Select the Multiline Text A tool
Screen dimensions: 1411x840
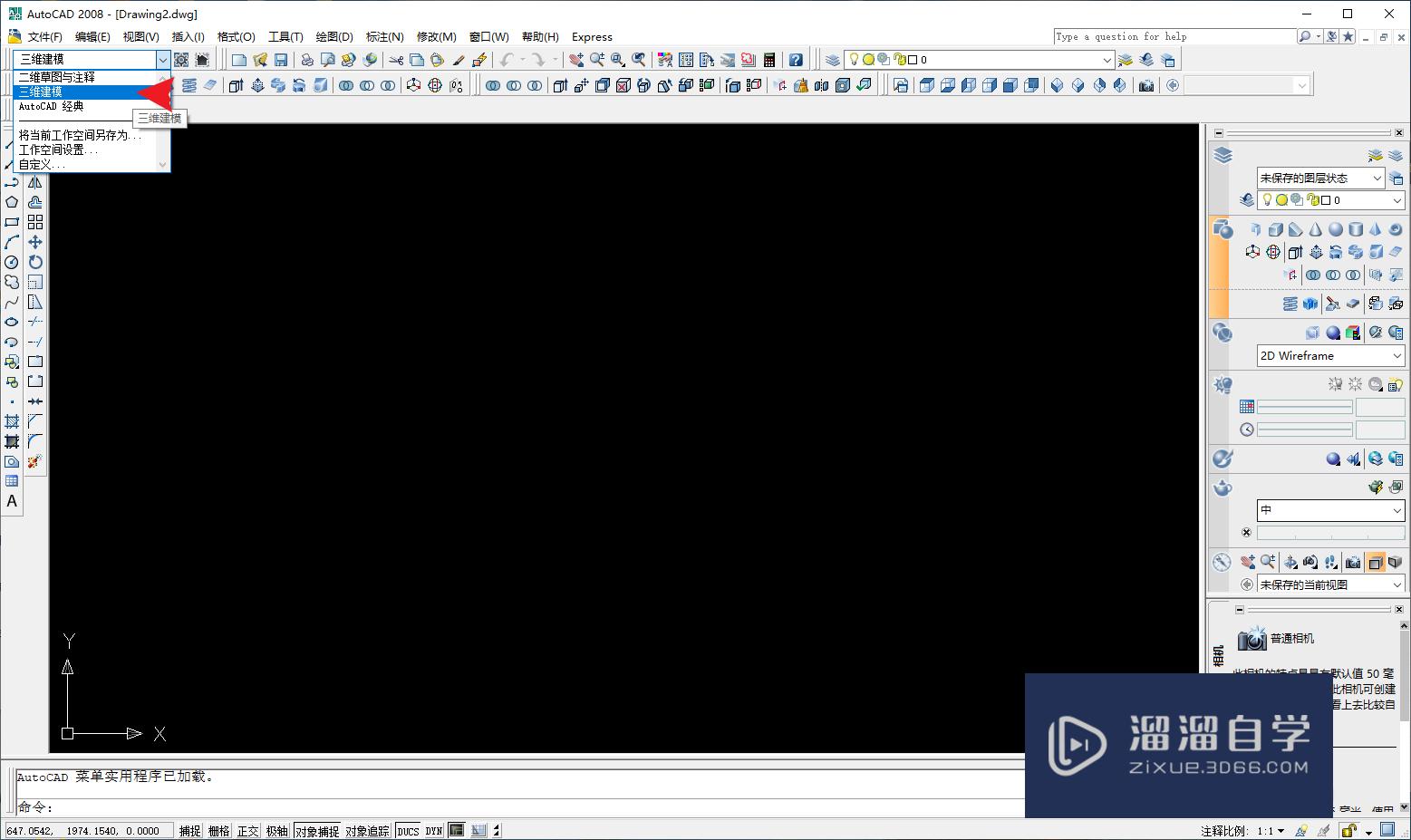12,501
